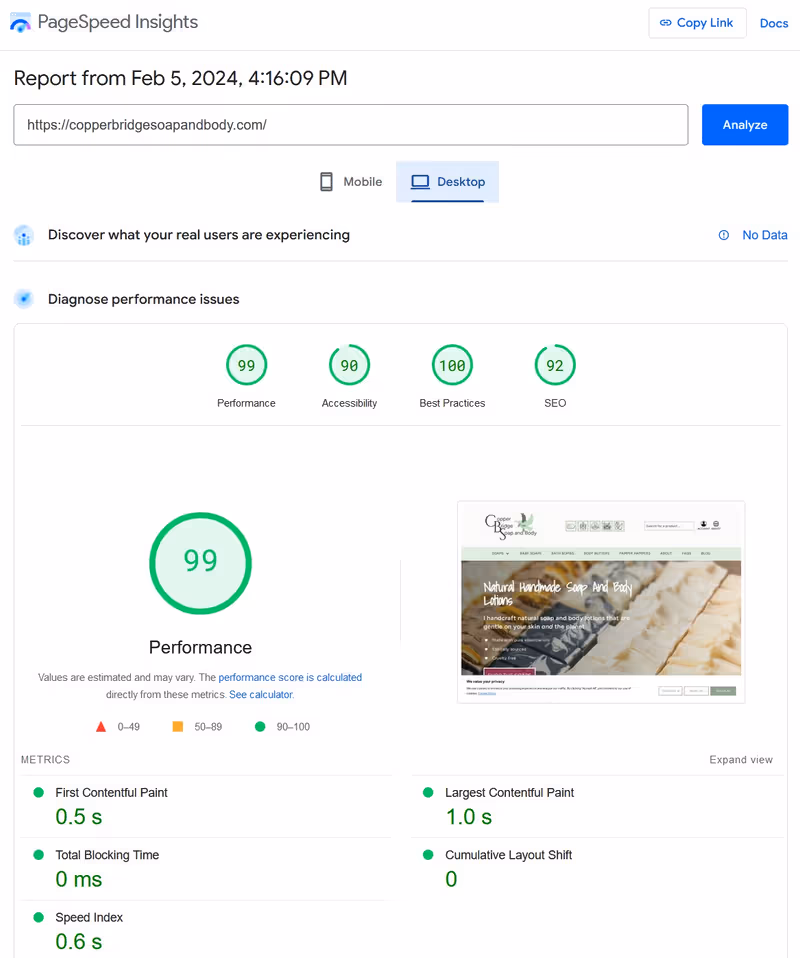
Task: Click the PageSpeed Insights logo icon
Action: pos(20,23)
